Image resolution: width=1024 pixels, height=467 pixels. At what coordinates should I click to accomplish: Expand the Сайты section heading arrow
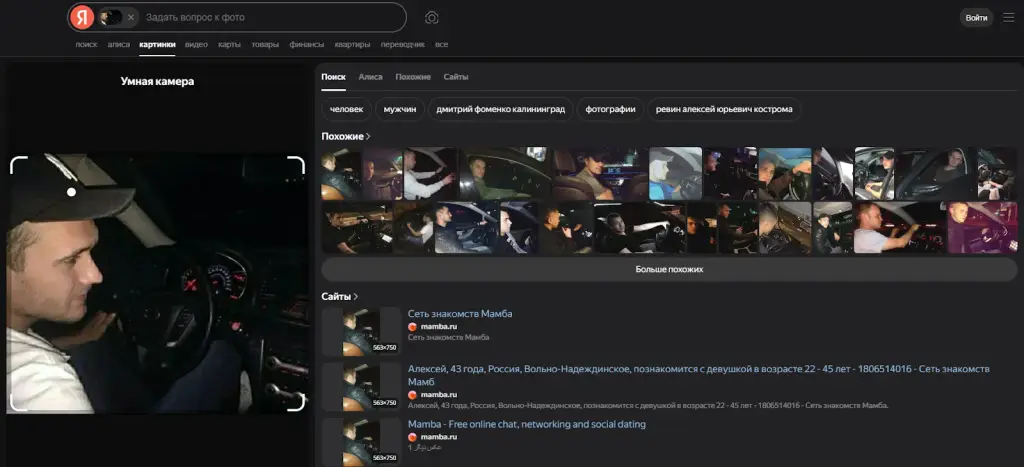356,297
